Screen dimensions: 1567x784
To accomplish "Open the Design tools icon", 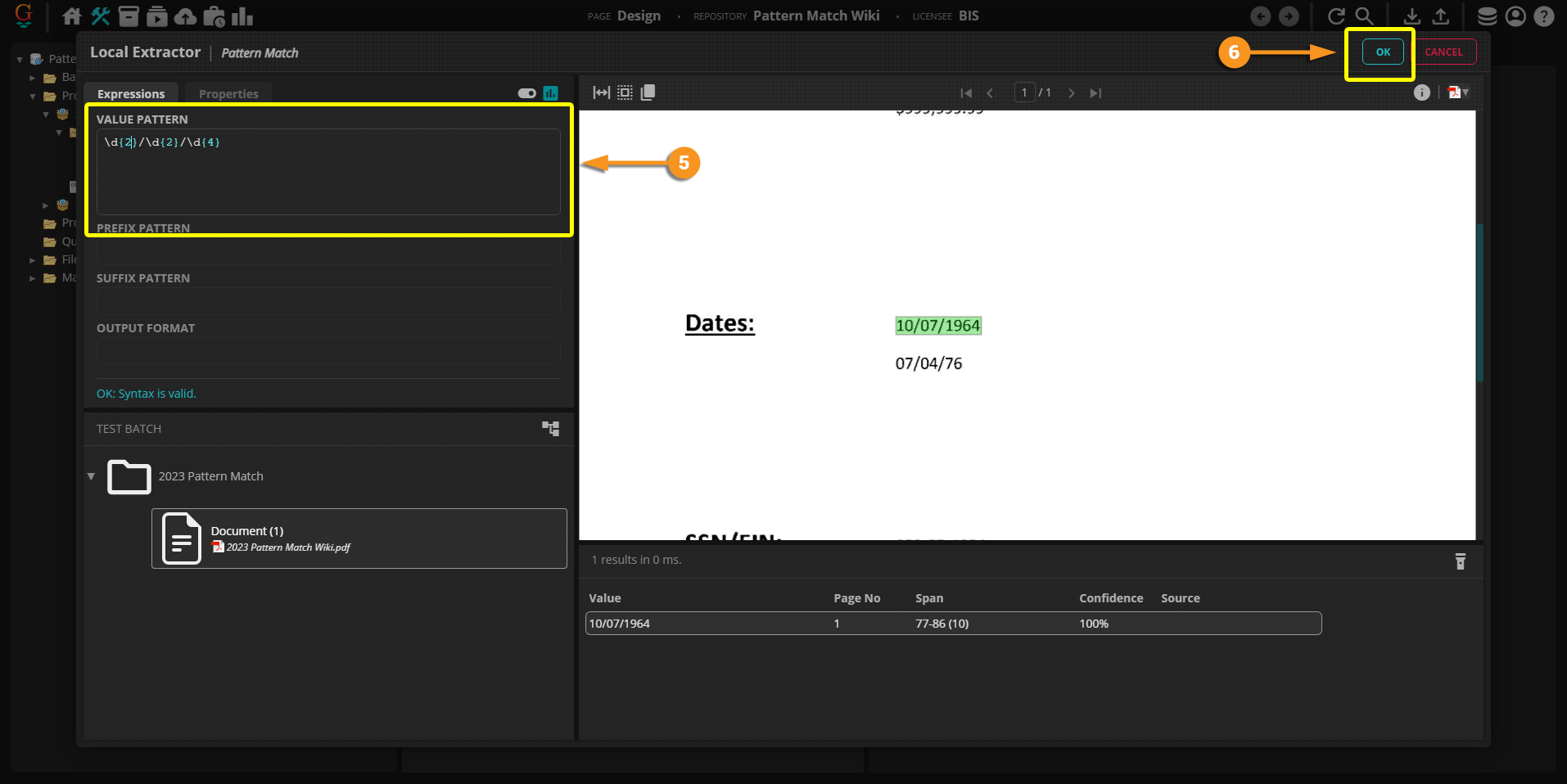I will click(x=101, y=16).
